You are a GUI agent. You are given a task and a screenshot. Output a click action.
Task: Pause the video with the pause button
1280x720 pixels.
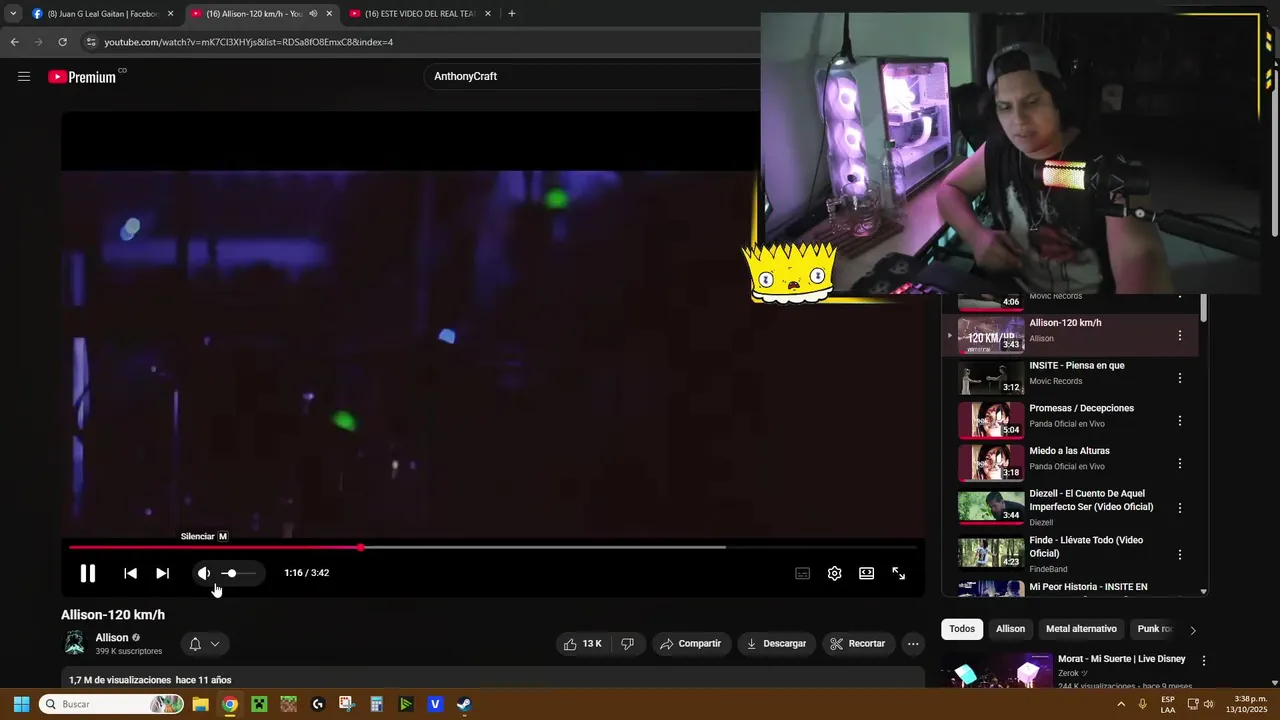tap(88, 573)
